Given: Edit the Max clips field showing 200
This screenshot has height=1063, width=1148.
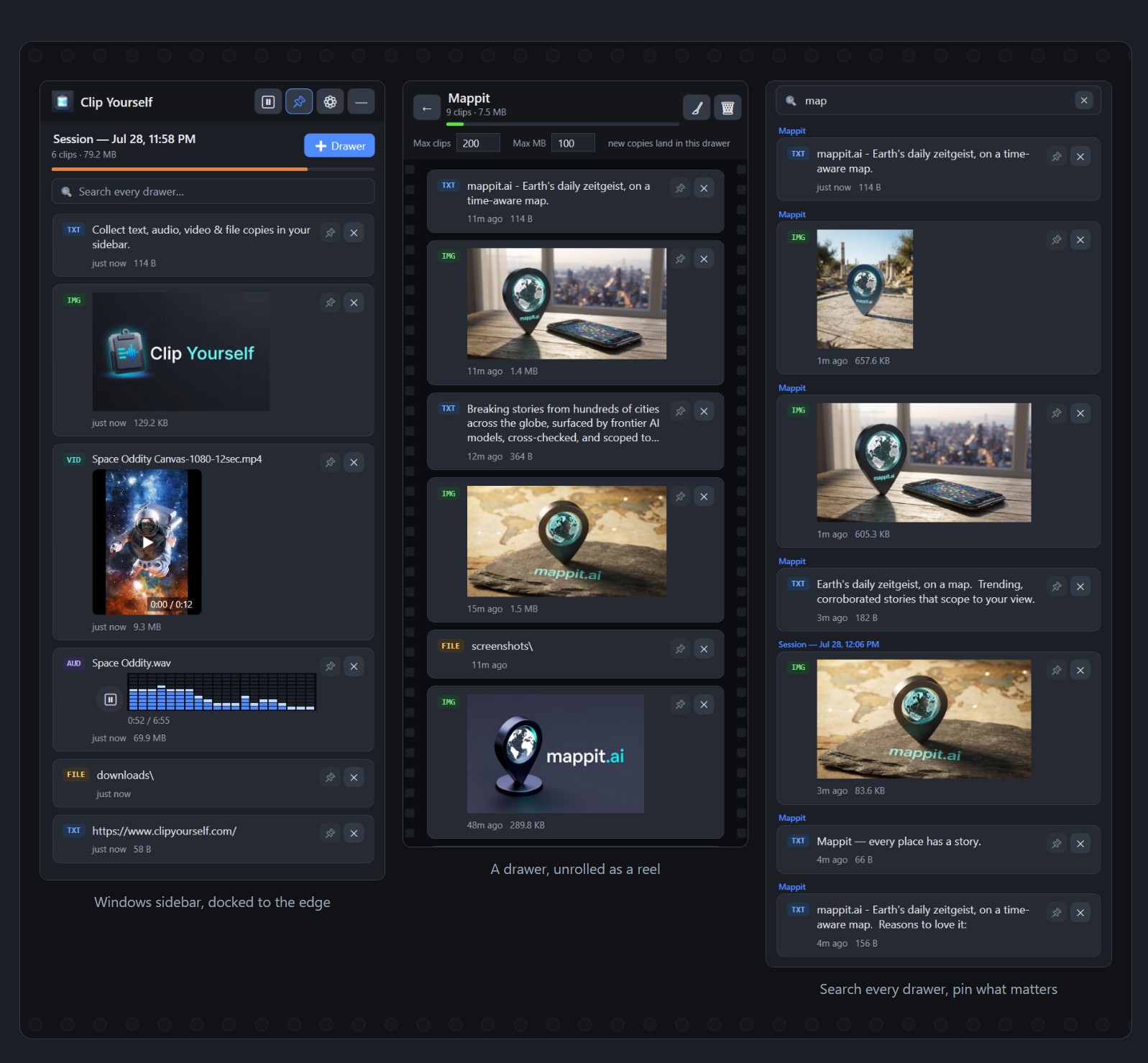Looking at the screenshot, I should tap(478, 143).
